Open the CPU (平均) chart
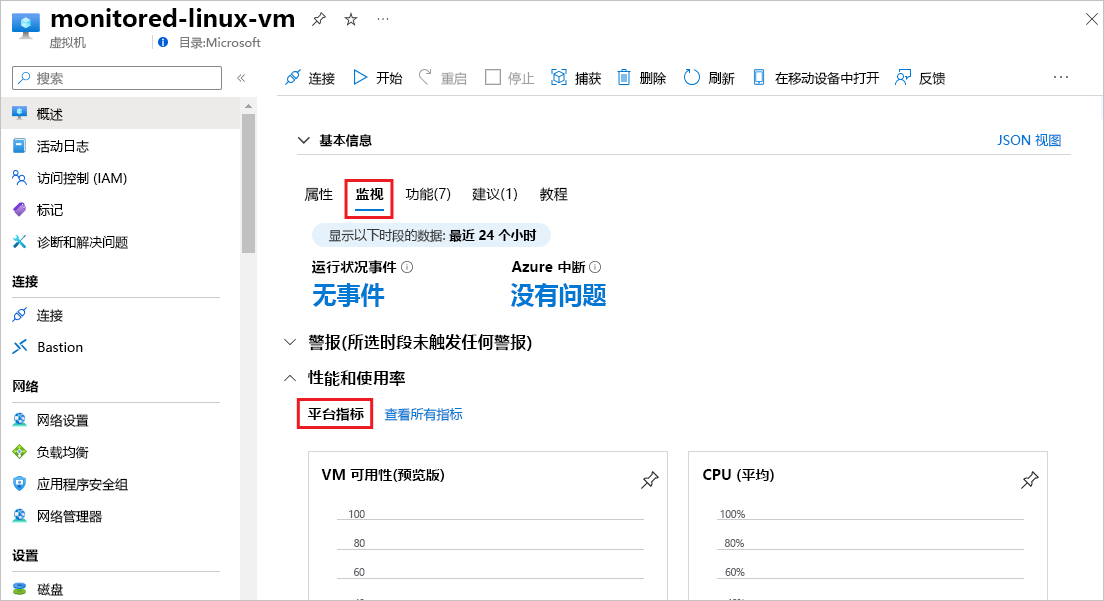1104x601 pixels. click(x=867, y=526)
